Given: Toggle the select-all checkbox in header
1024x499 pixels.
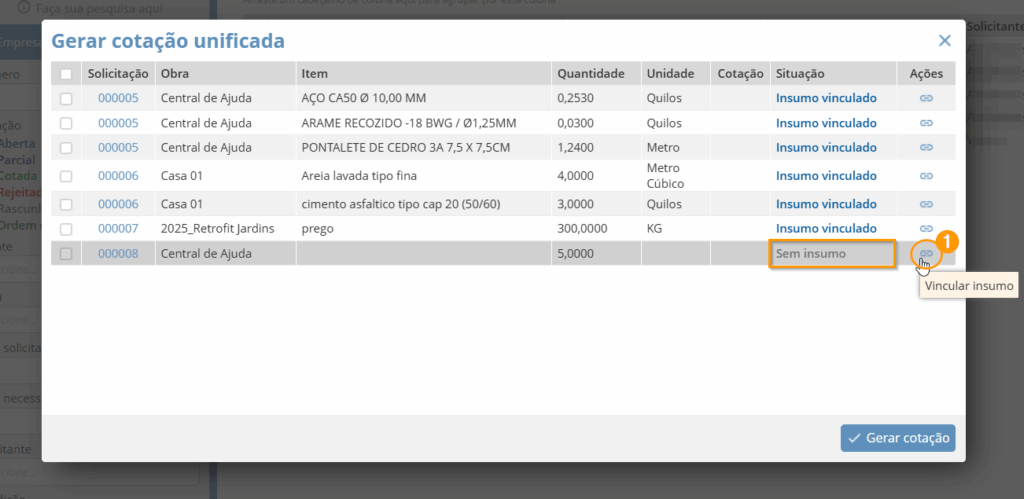Looking at the screenshot, I should [66, 74].
